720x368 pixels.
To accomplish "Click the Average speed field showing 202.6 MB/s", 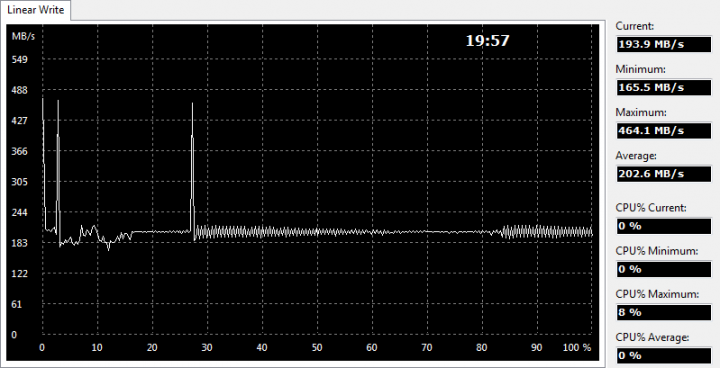I will [664, 174].
